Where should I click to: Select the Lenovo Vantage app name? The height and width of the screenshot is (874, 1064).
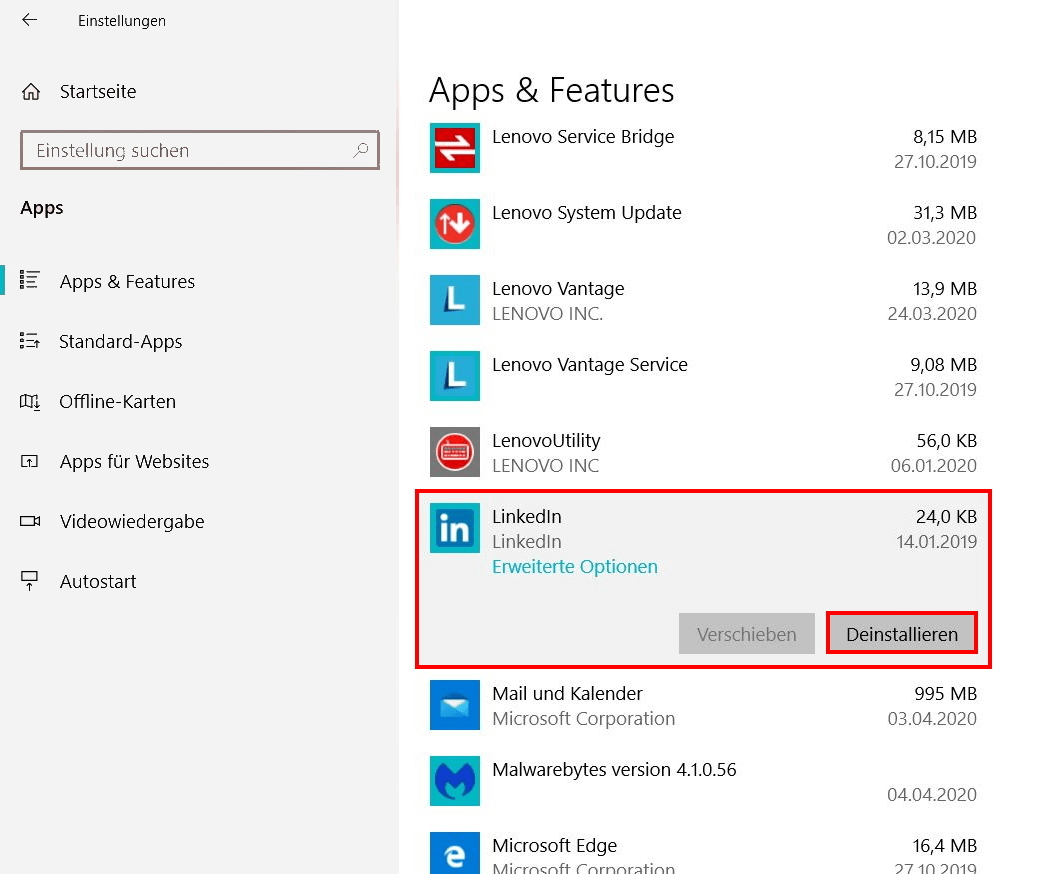coord(558,288)
